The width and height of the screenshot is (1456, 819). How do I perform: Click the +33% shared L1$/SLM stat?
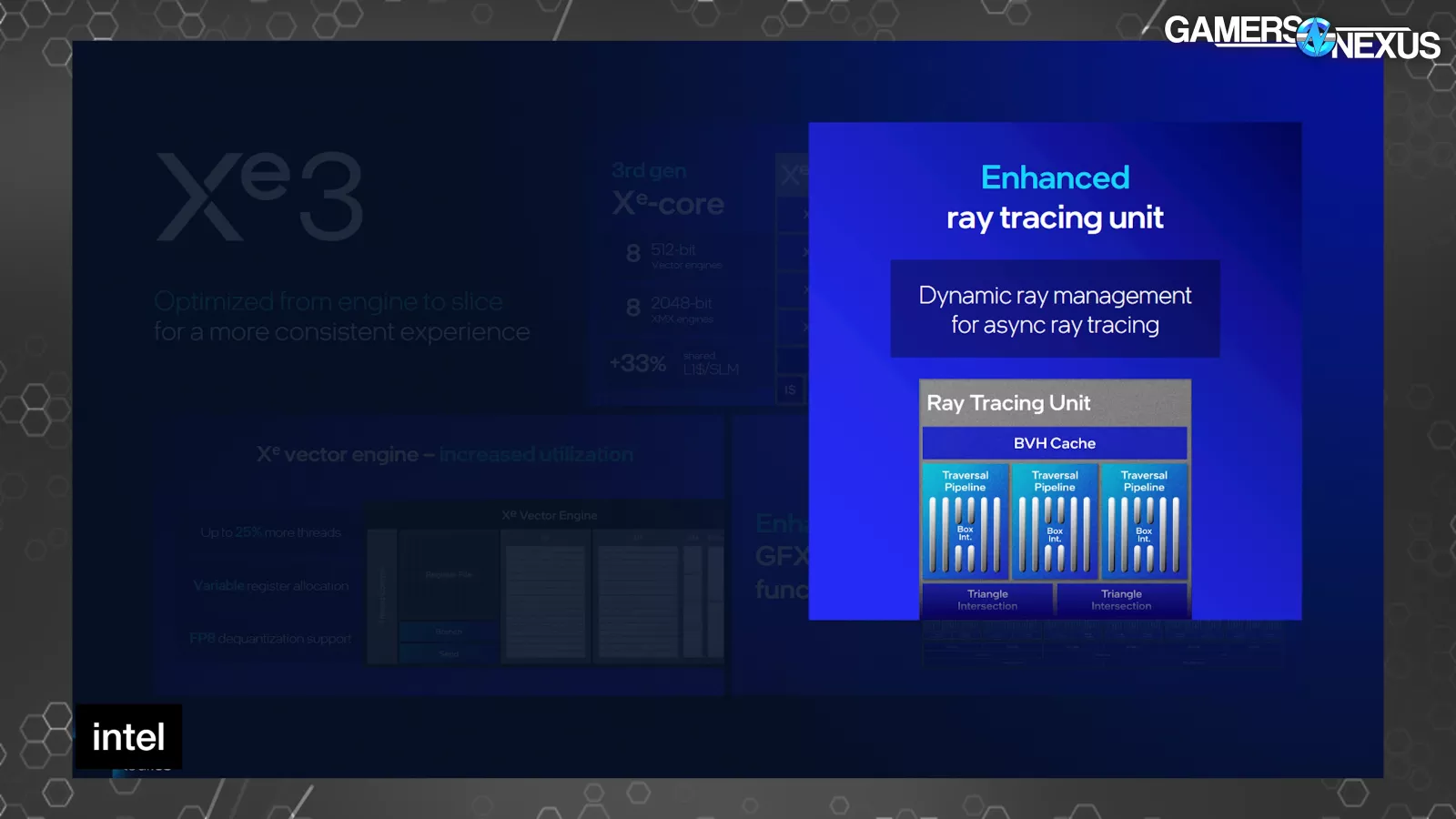tap(674, 364)
